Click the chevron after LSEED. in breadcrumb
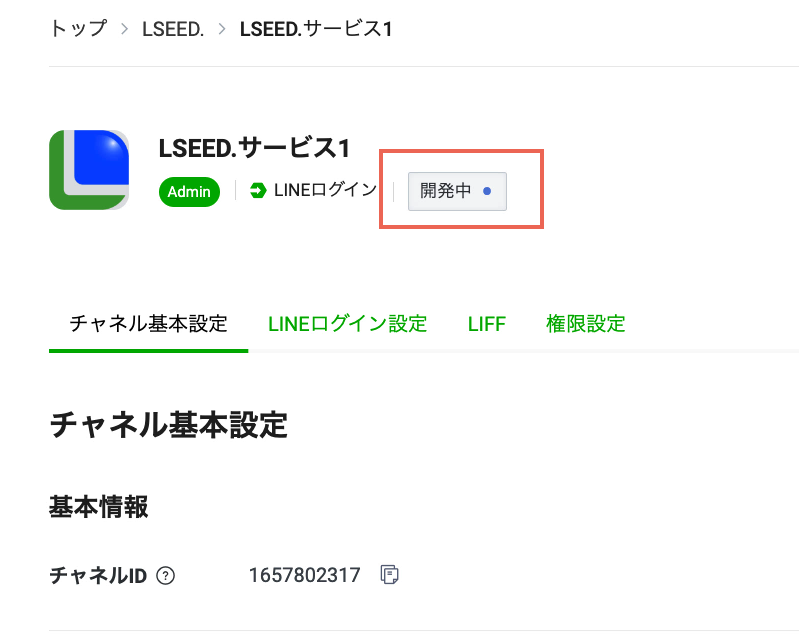 [222, 29]
